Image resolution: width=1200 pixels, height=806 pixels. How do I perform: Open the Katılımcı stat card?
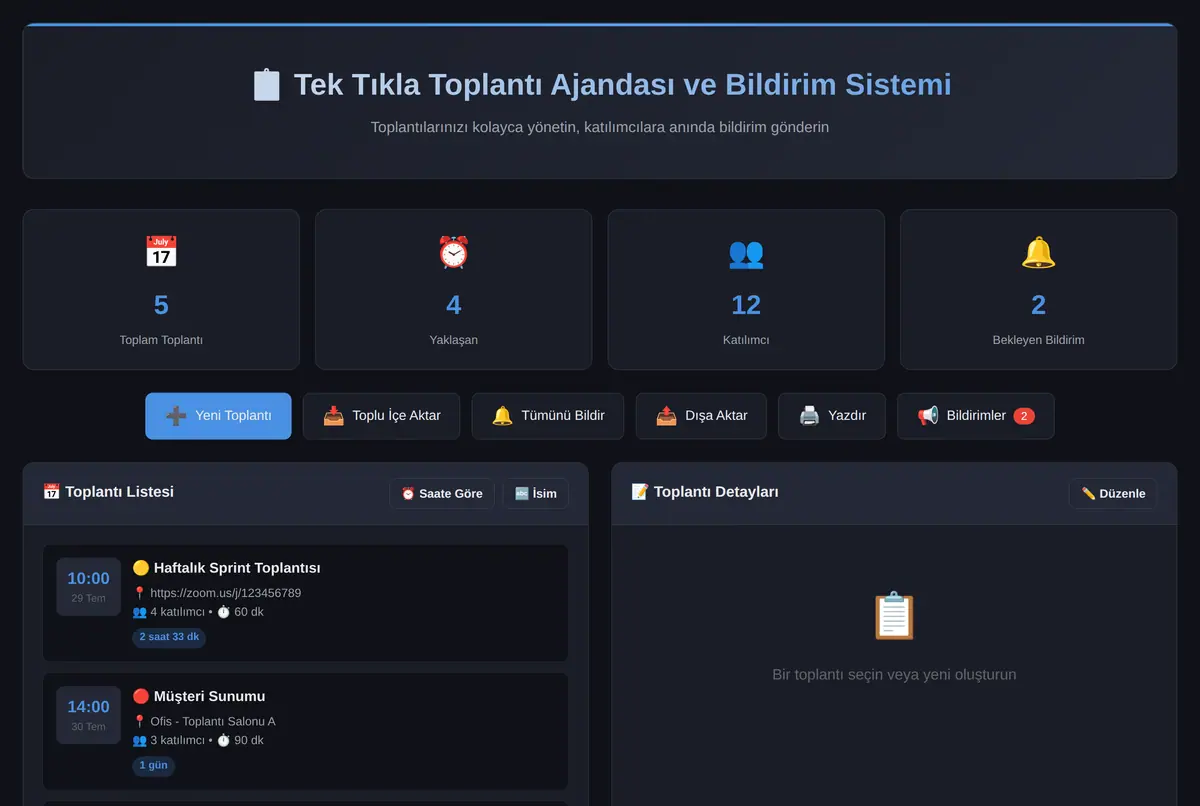pyautogui.click(x=746, y=290)
